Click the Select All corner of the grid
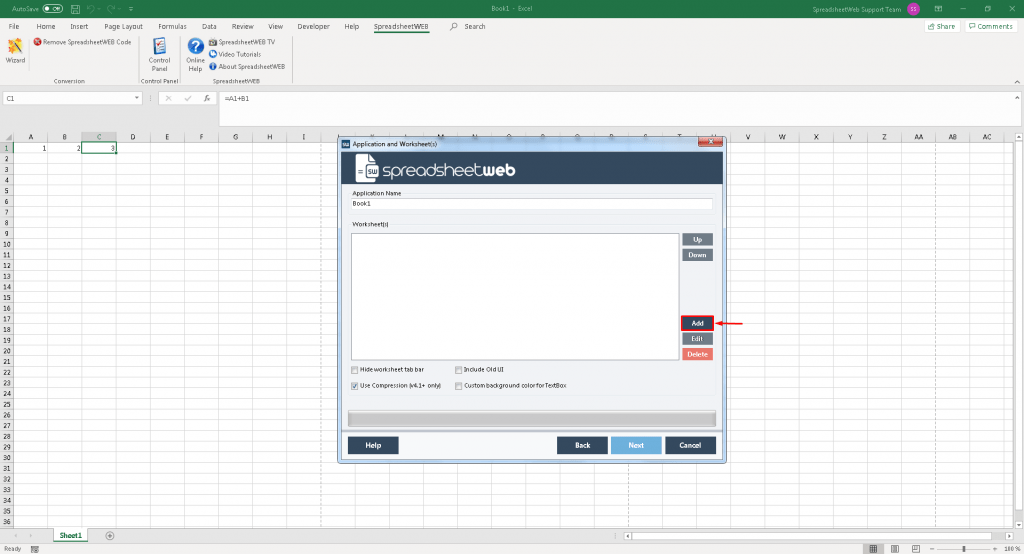Image resolution: width=1024 pixels, height=554 pixels. click(8, 137)
